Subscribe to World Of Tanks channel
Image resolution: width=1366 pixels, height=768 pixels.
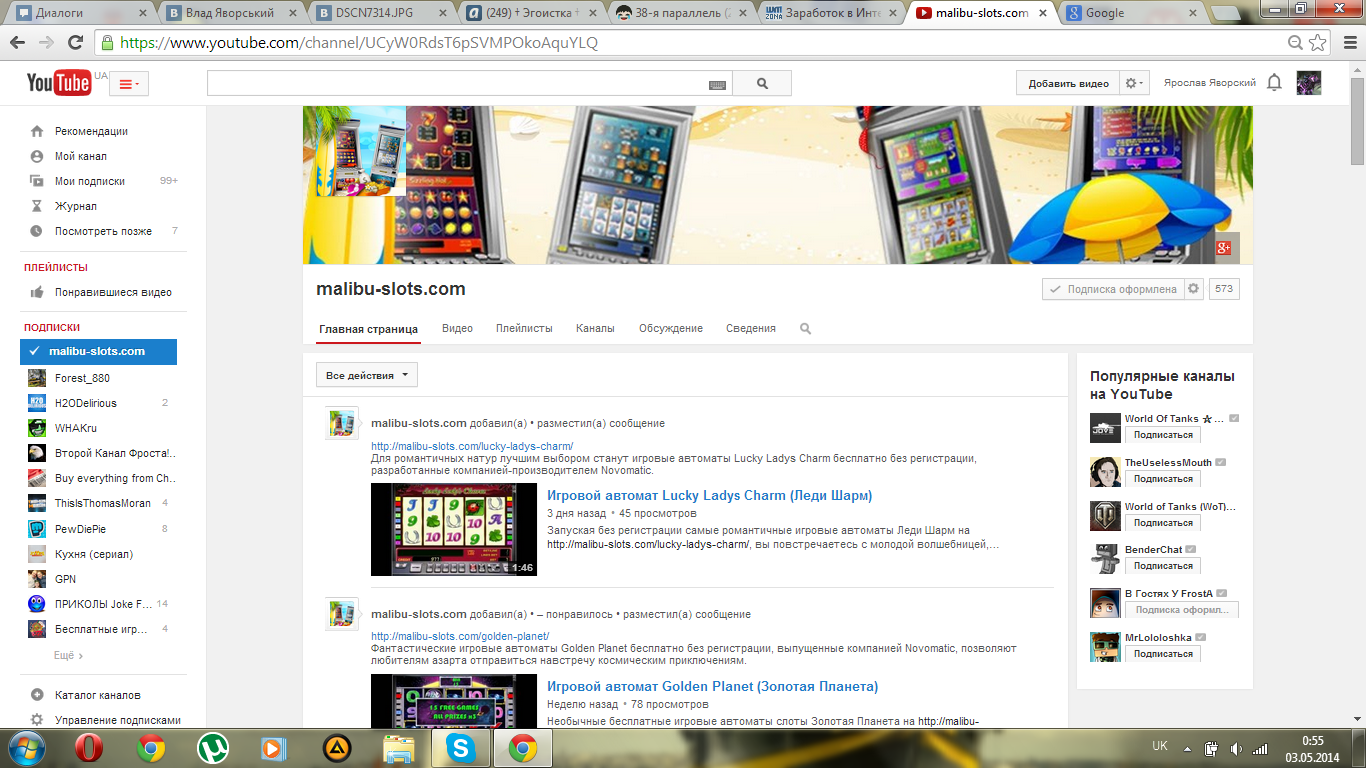(1162, 435)
